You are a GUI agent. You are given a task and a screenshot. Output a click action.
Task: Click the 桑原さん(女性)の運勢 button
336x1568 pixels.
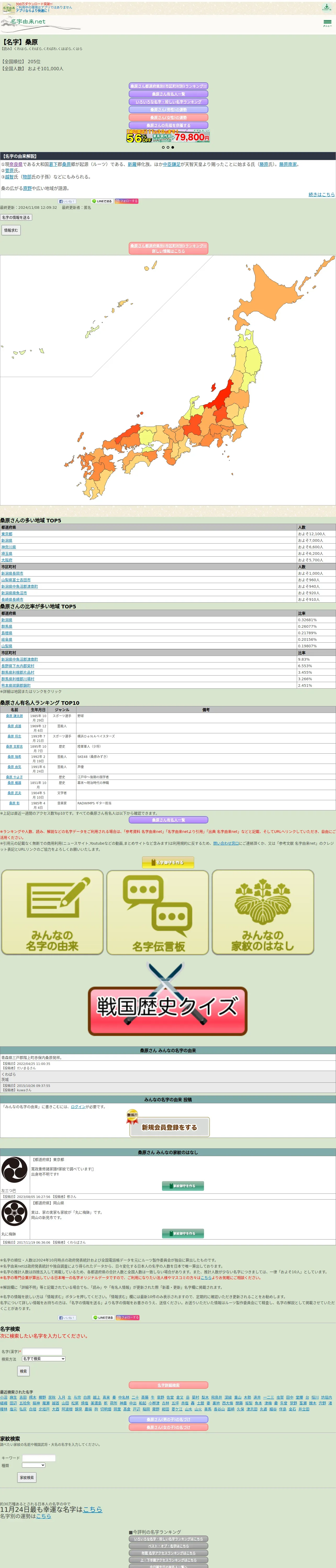tap(168, 118)
